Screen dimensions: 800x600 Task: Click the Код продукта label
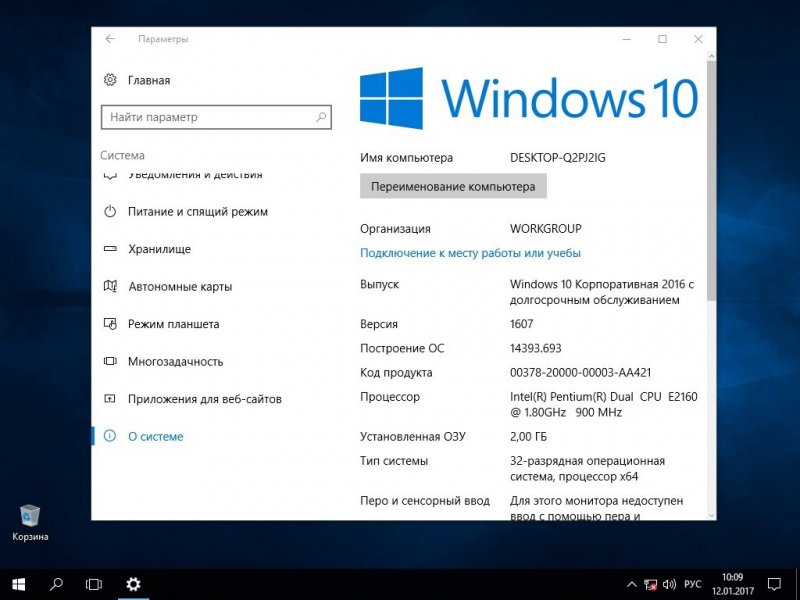click(x=396, y=372)
